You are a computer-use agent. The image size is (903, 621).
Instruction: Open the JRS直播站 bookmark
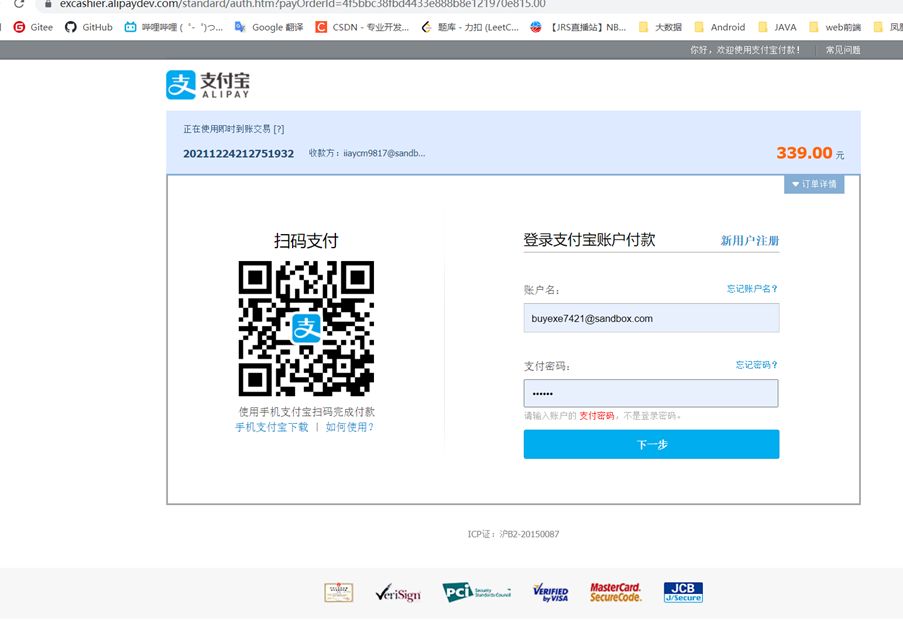pos(578,27)
